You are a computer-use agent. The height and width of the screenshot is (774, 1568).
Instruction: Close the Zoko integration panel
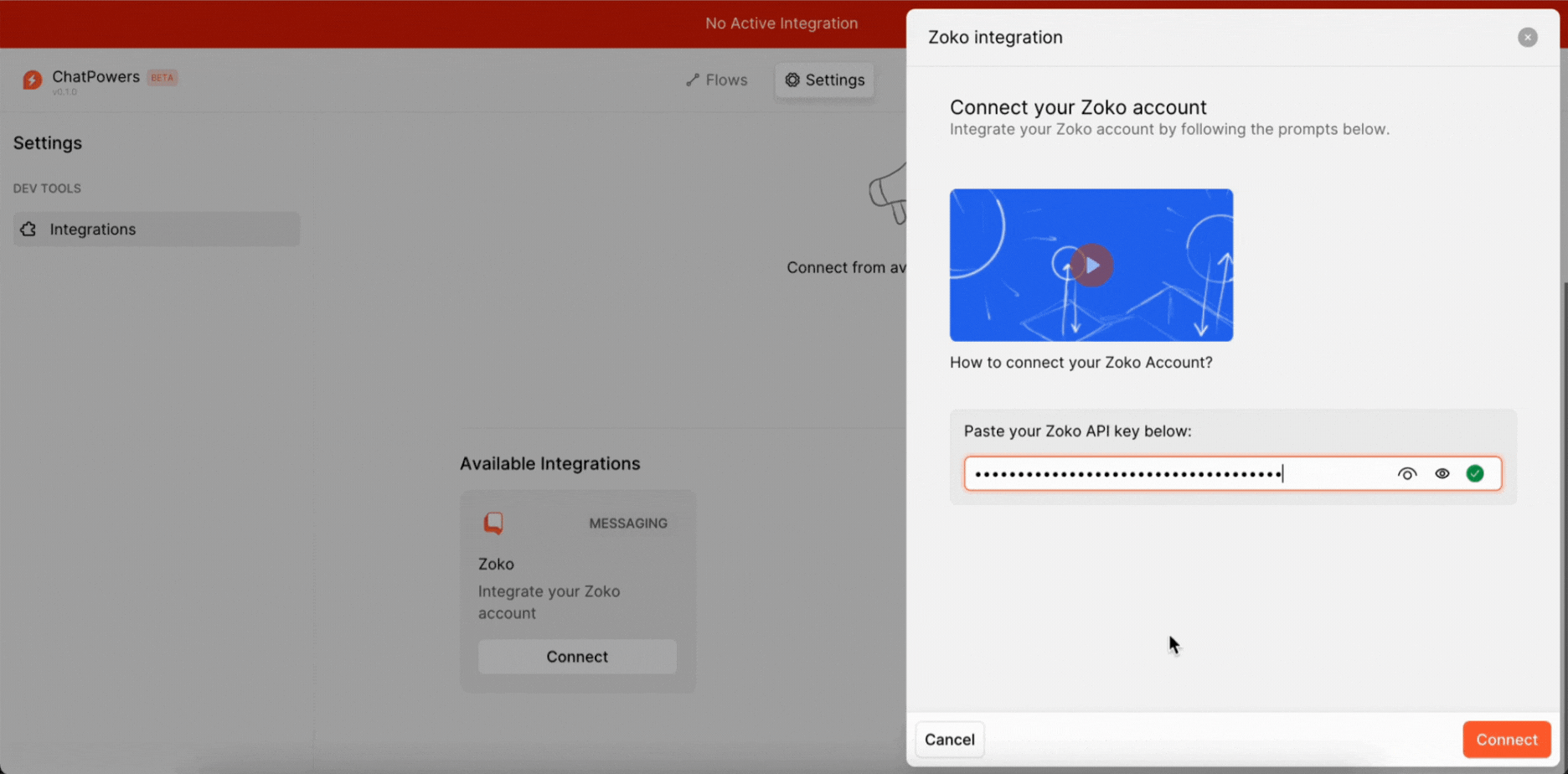click(x=1527, y=38)
